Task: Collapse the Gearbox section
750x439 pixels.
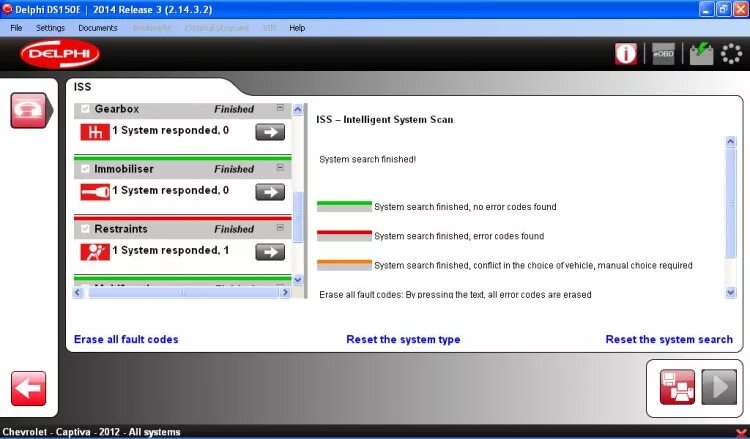Action: 280,108
